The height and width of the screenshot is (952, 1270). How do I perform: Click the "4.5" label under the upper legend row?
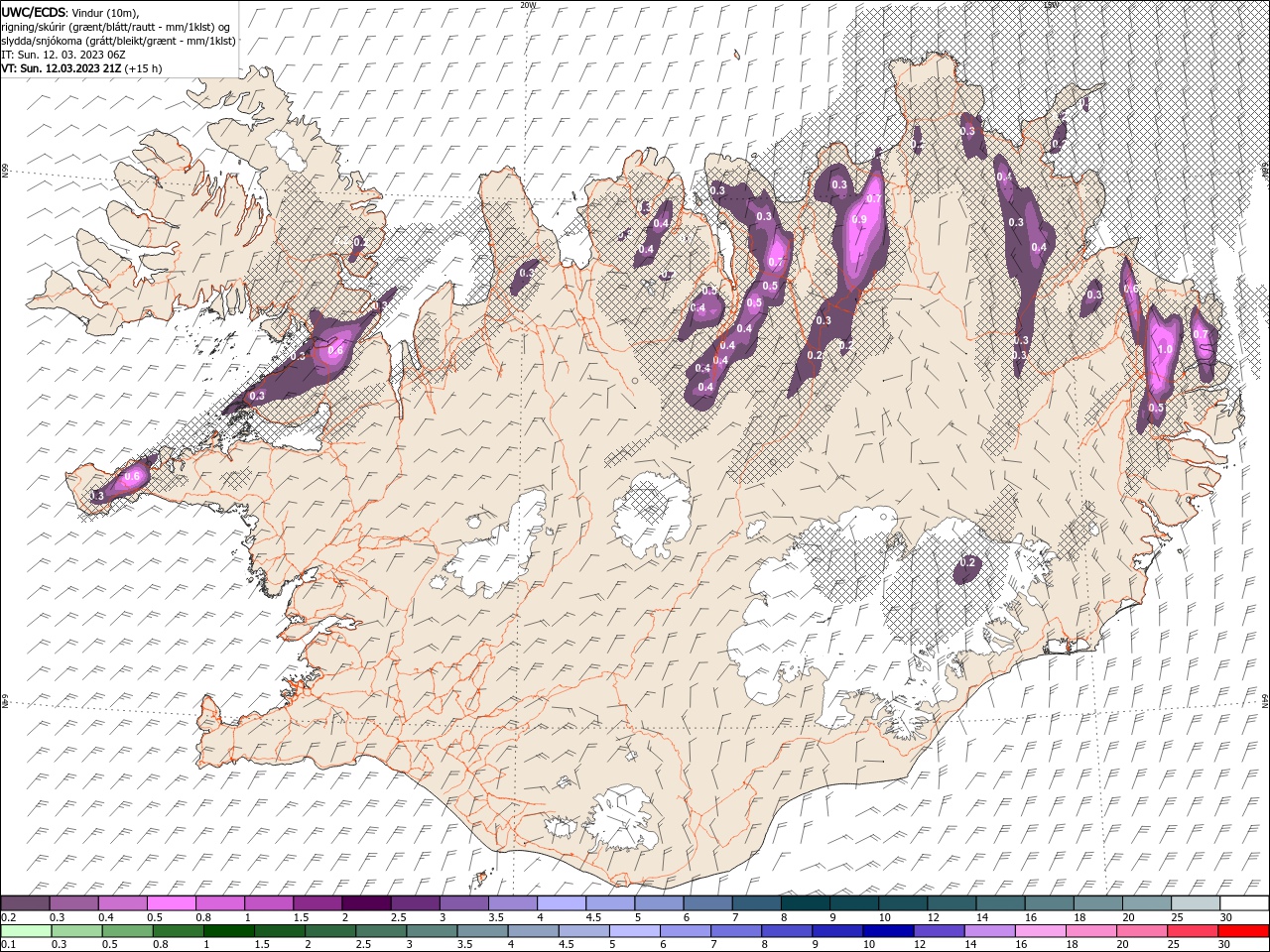pyautogui.click(x=593, y=917)
